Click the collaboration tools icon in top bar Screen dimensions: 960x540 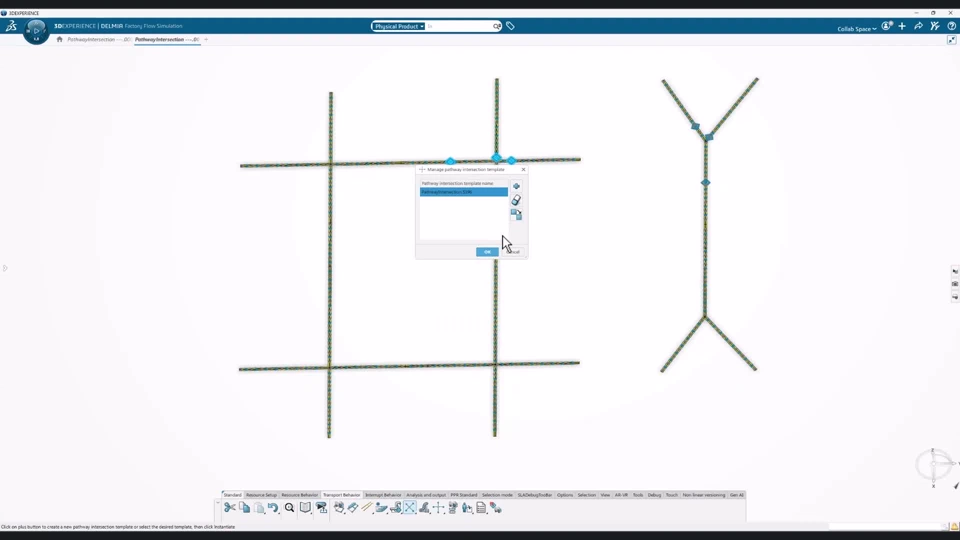click(935, 26)
